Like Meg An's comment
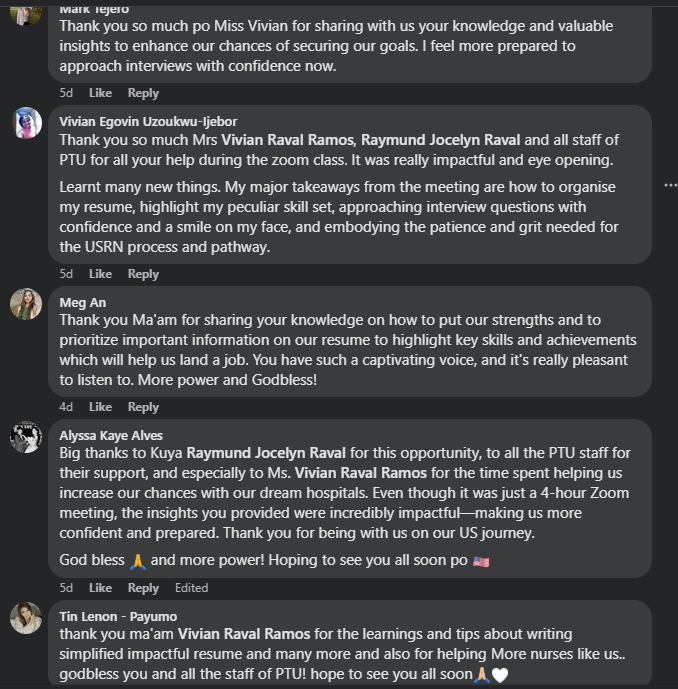 coord(100,407)
